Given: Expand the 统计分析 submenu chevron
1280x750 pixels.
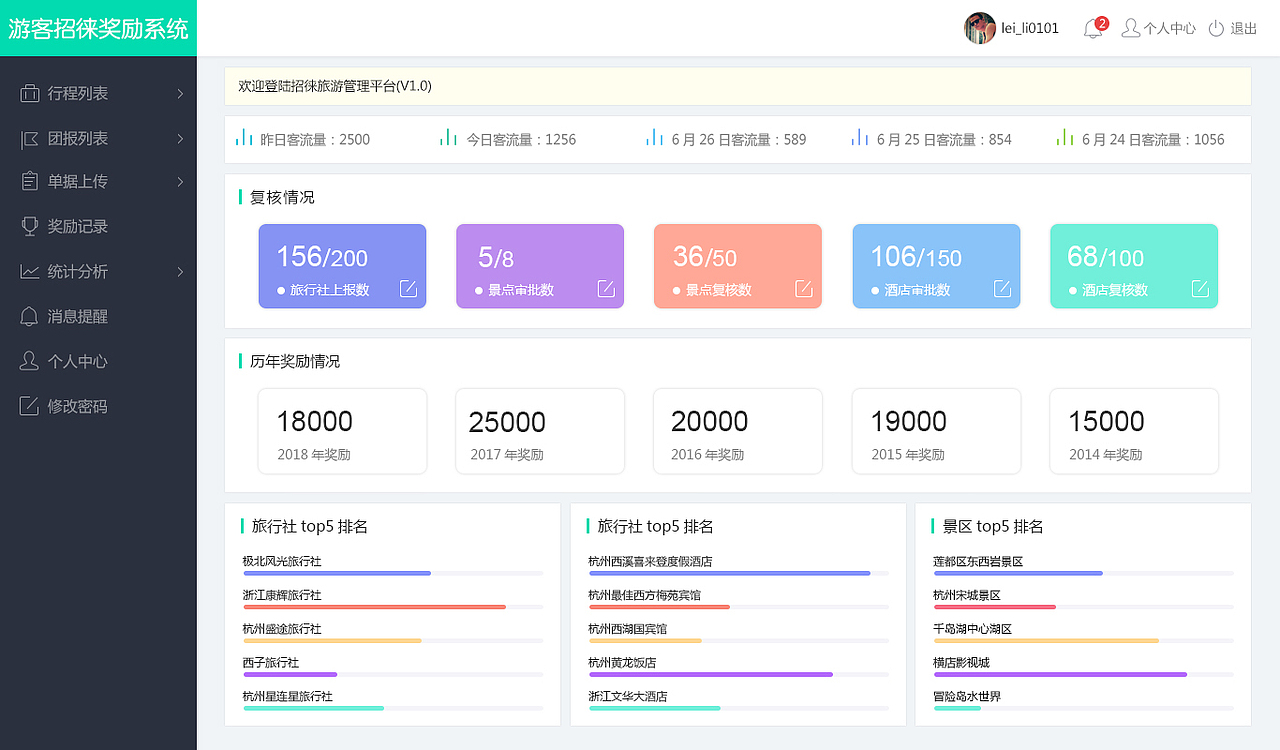Looking at the screenshot, I should tap(181, 271).
